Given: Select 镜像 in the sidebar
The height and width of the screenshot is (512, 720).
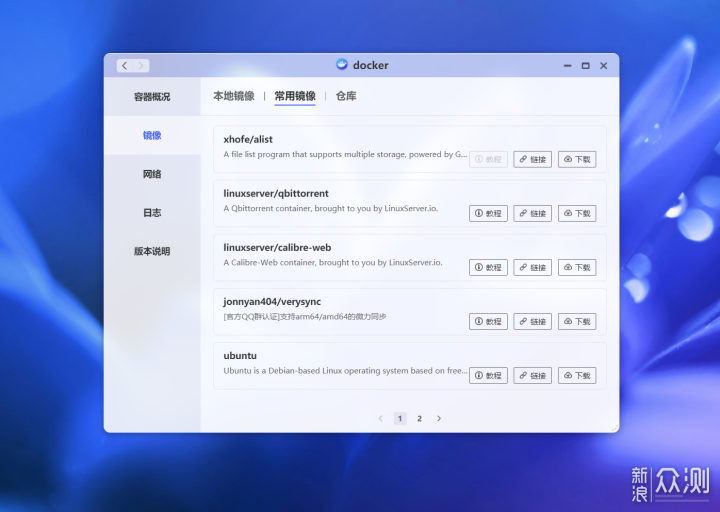Looking at the screenshot, I should point(152,135).
